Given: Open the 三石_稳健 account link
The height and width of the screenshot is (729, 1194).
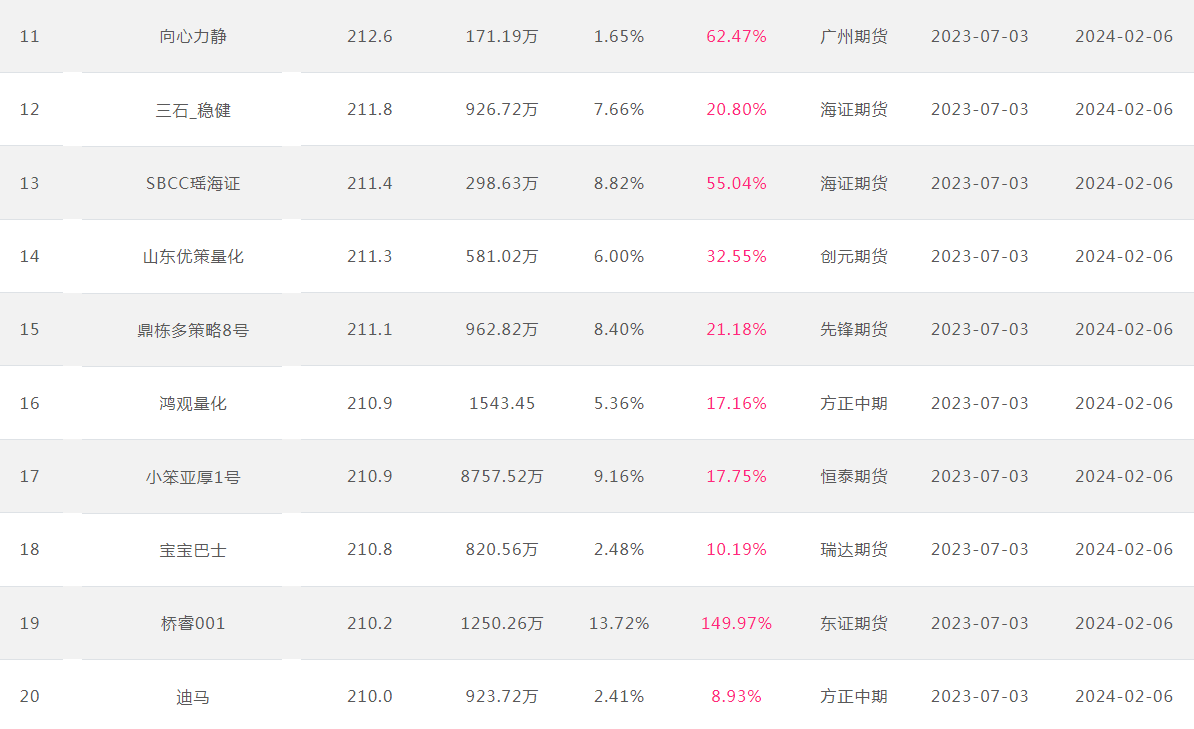Looking at the screenshot, I should click(193, 110).
